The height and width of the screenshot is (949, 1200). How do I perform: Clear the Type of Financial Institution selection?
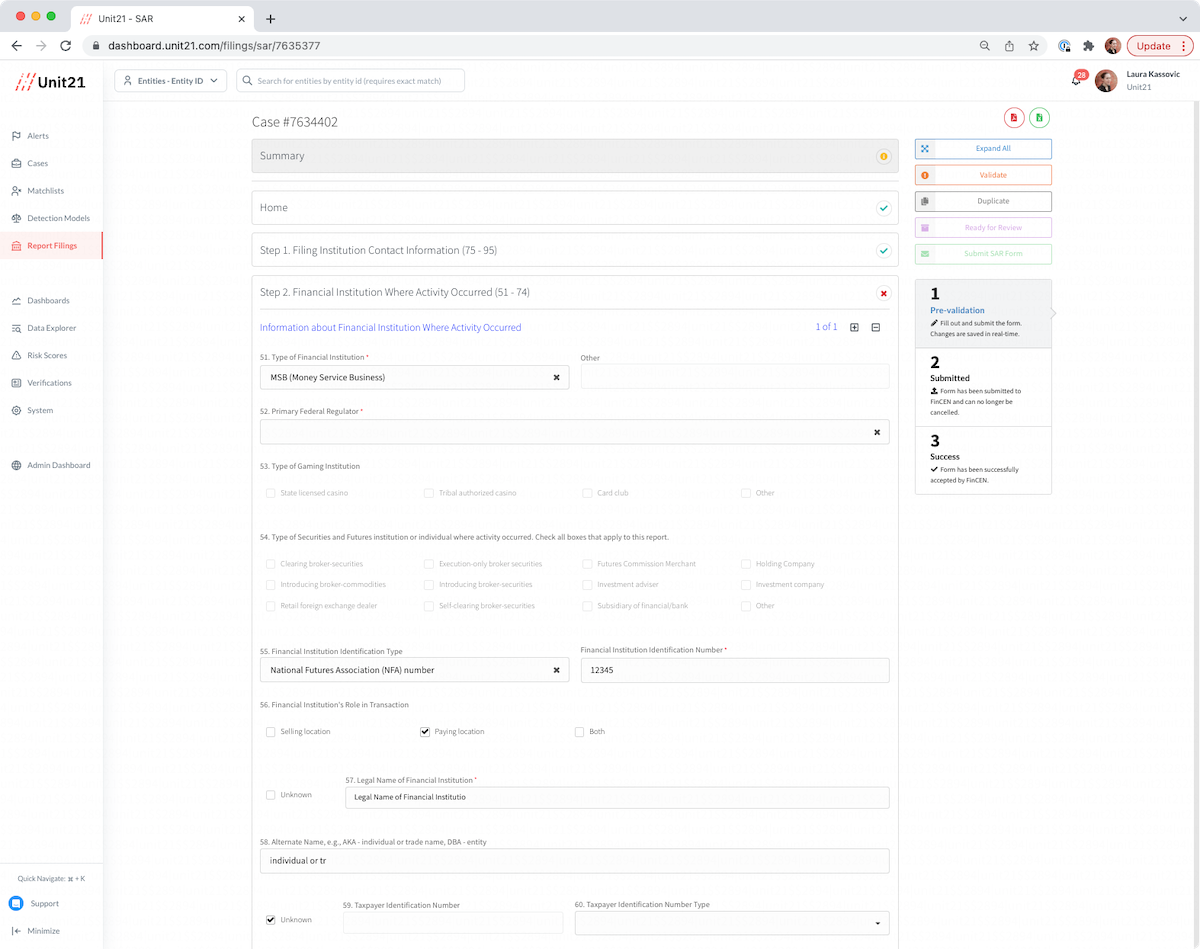557,377
